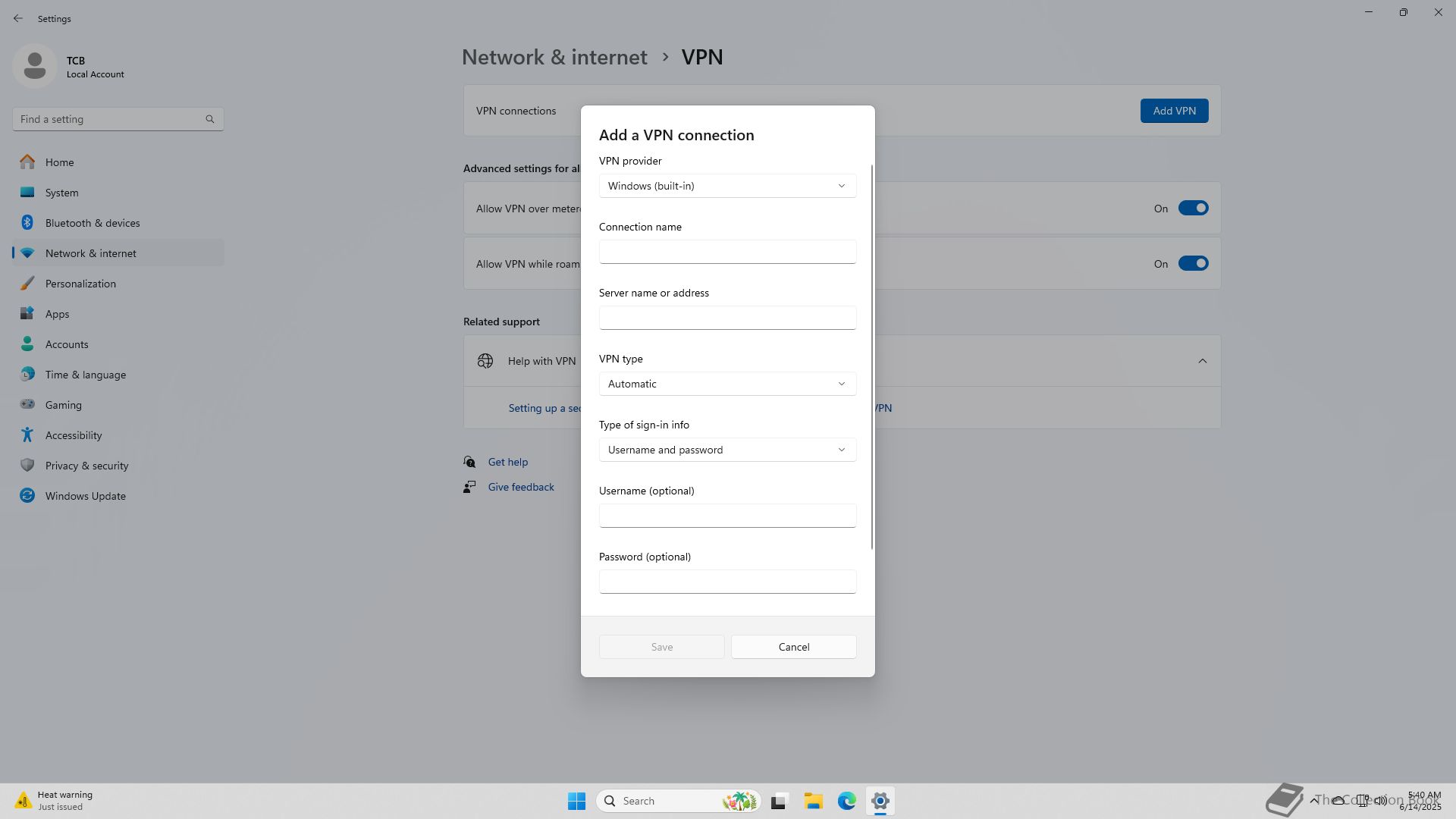
Task: Click the back arrow in Settings header
Action: pyautogui.click(x=18, y=18)
